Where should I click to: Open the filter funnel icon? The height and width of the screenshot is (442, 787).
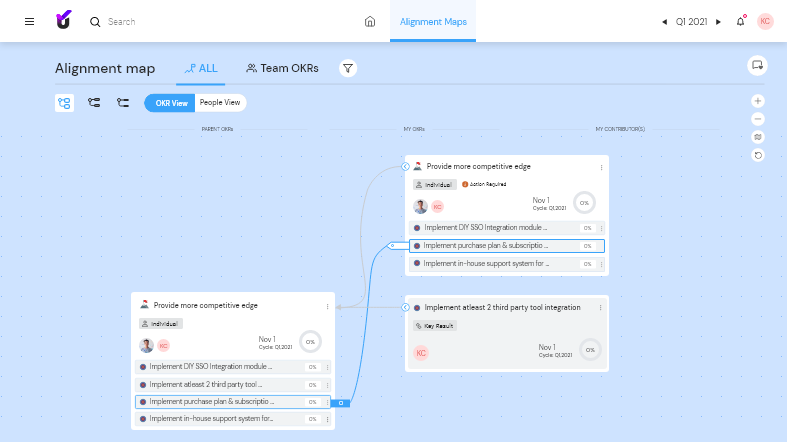(x=348, y=68)
